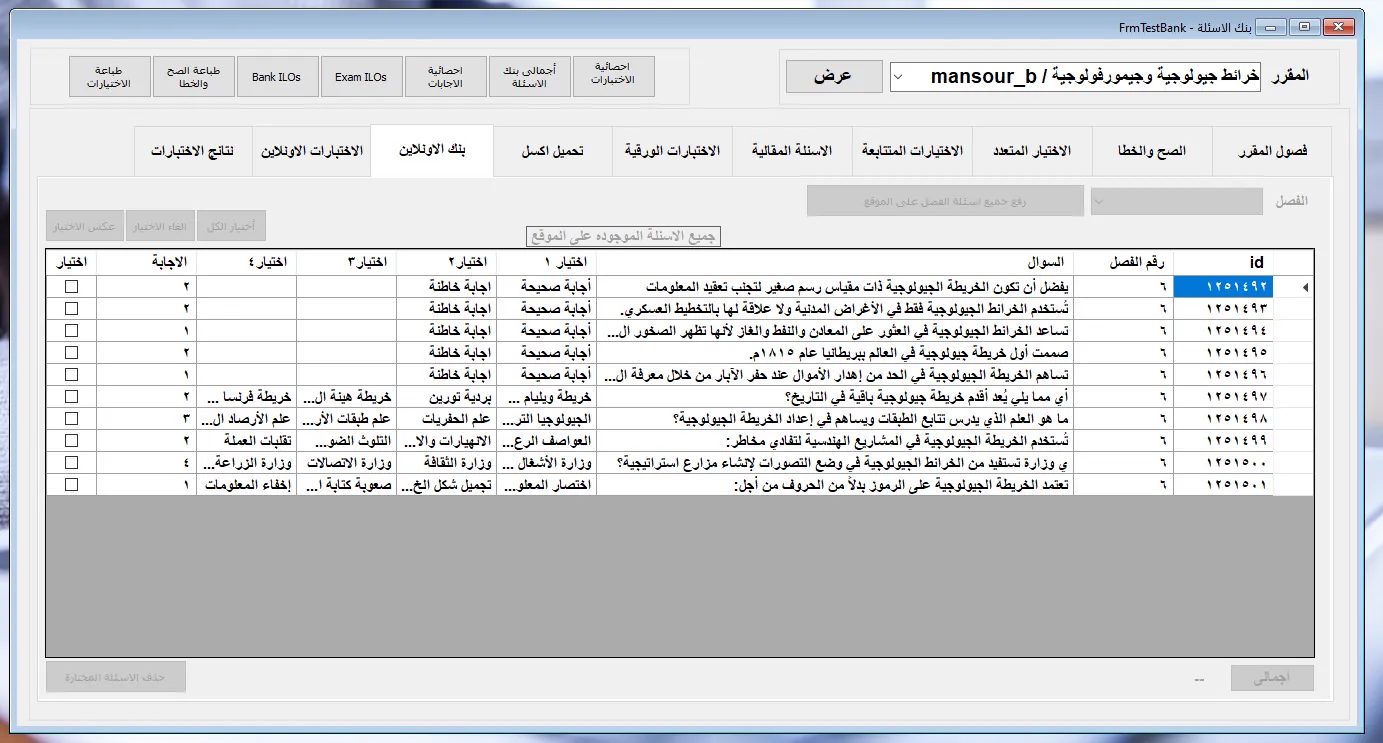Tick checkbox for question 1251497

(71, 397)
